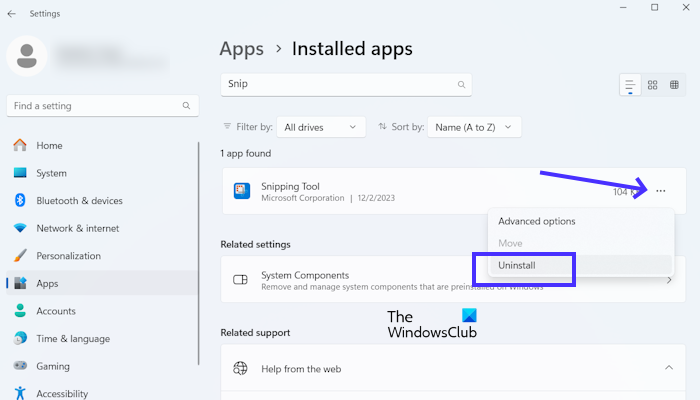Click the Network wifi icon in the sidebar

20,228
